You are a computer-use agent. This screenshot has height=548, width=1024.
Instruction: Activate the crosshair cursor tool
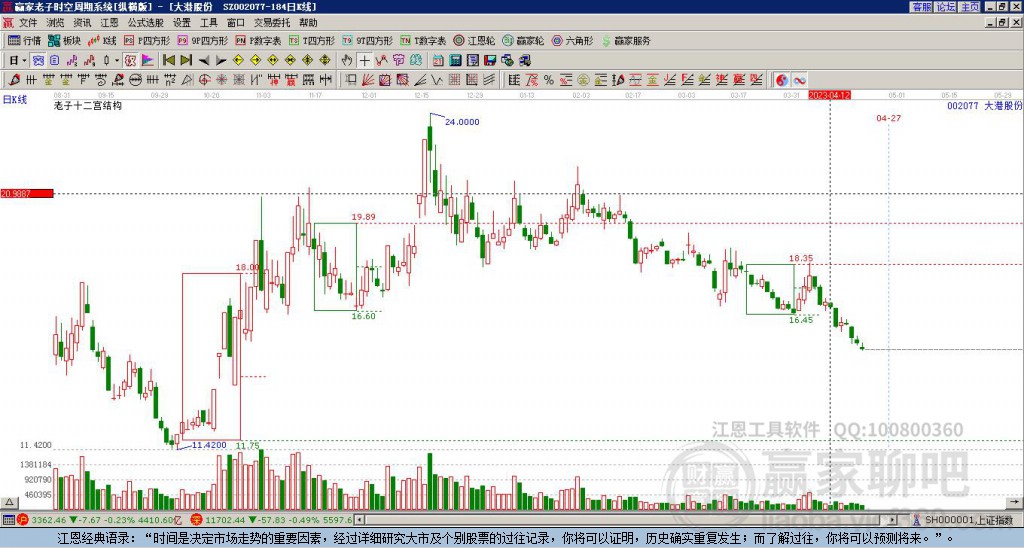point(365,60)
